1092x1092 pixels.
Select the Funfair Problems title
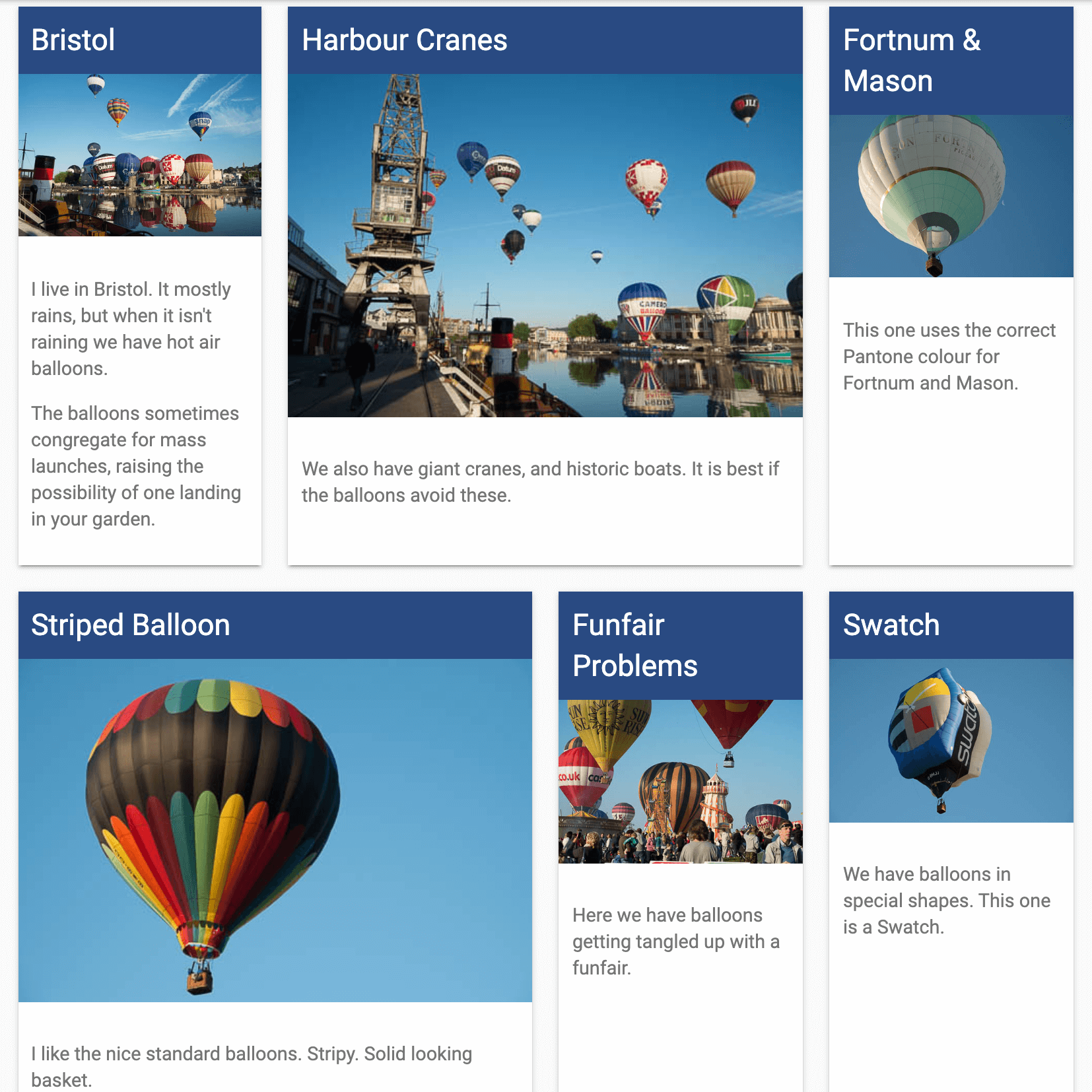tap(635, 646)
